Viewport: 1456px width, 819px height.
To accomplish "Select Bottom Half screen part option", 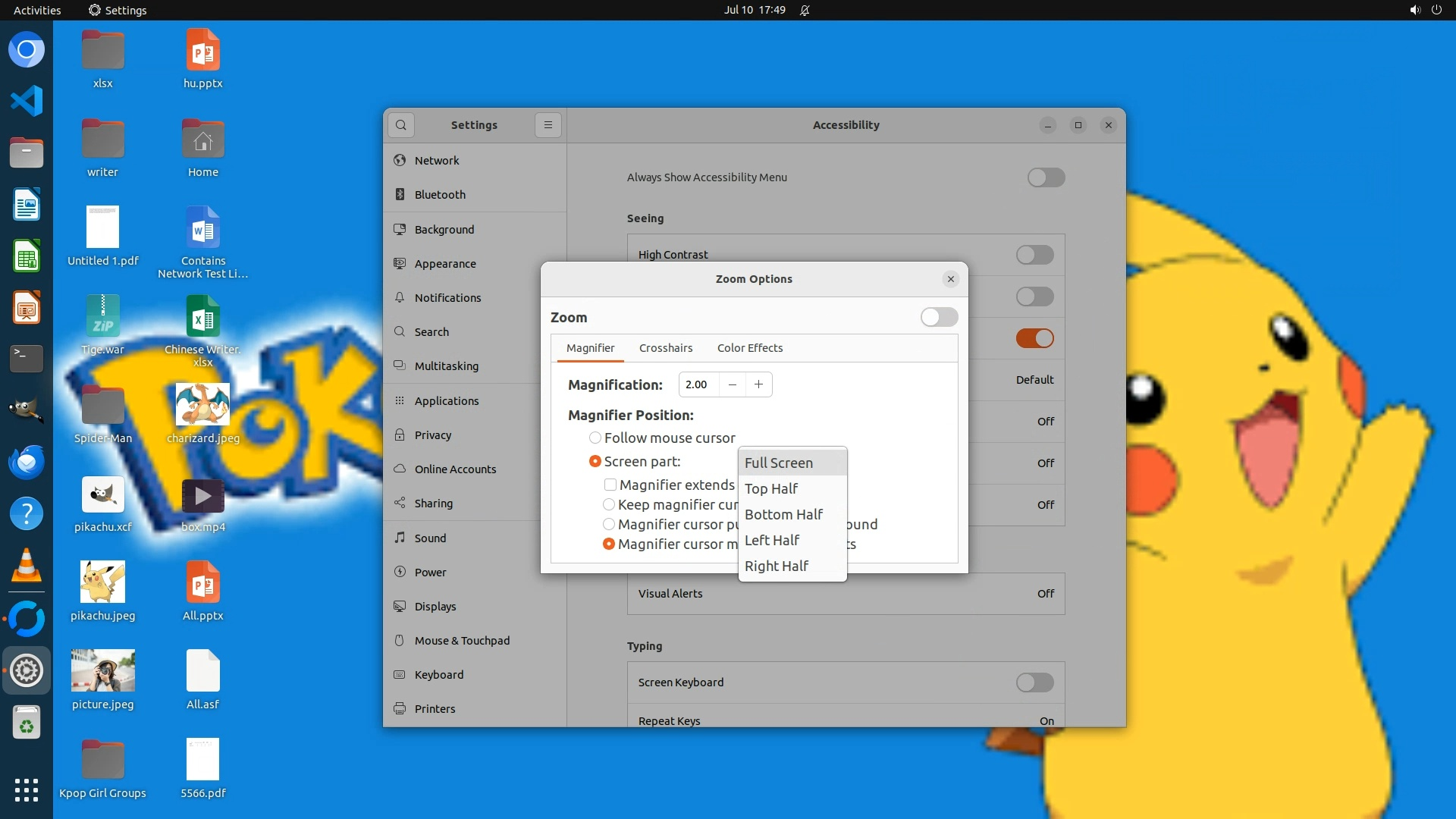I will [783, 515].
